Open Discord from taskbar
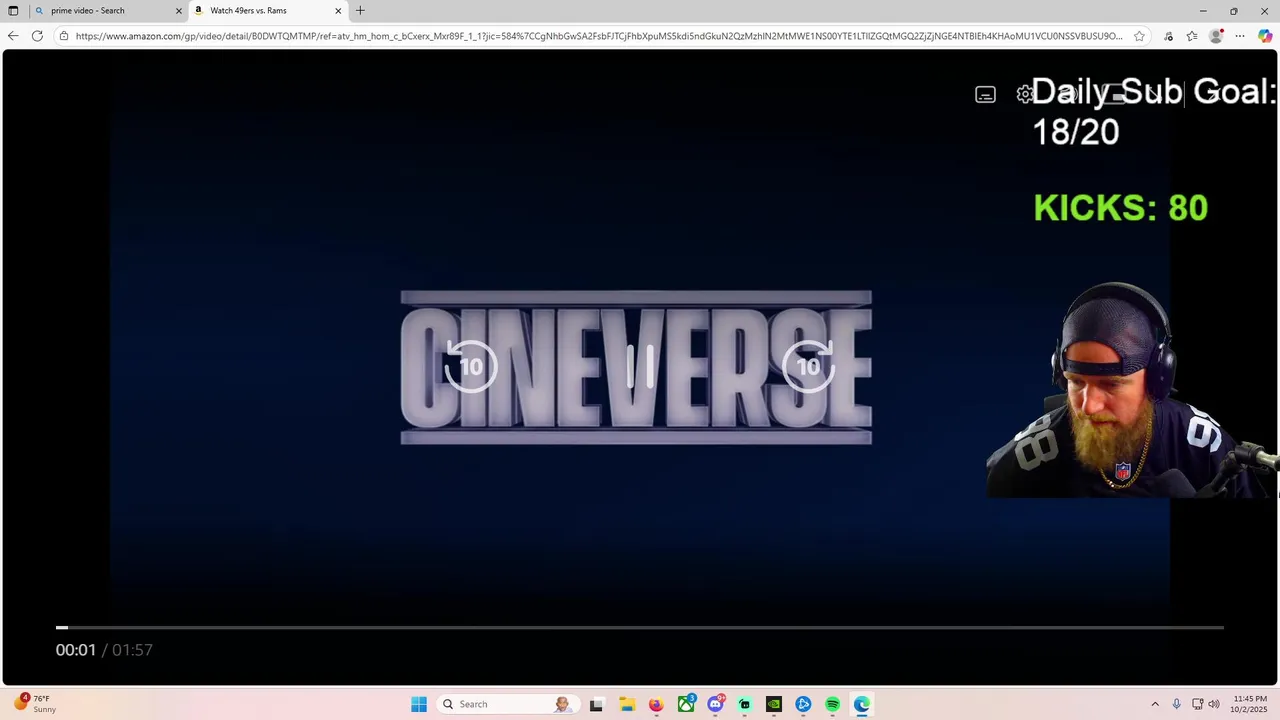Image resolution: width=1280 pixels, height=720 pixels. tap(715, 704)
